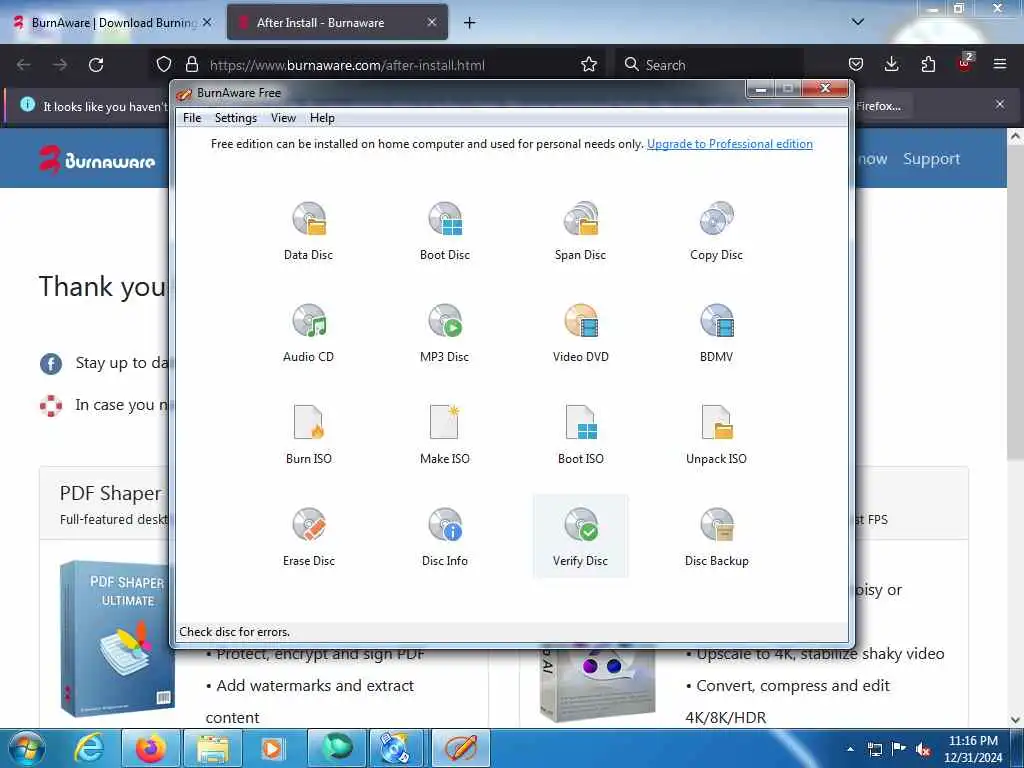1024x768 pixels.
Task: Open the Firefox extensions menu
Action: (x=928, y=65)
